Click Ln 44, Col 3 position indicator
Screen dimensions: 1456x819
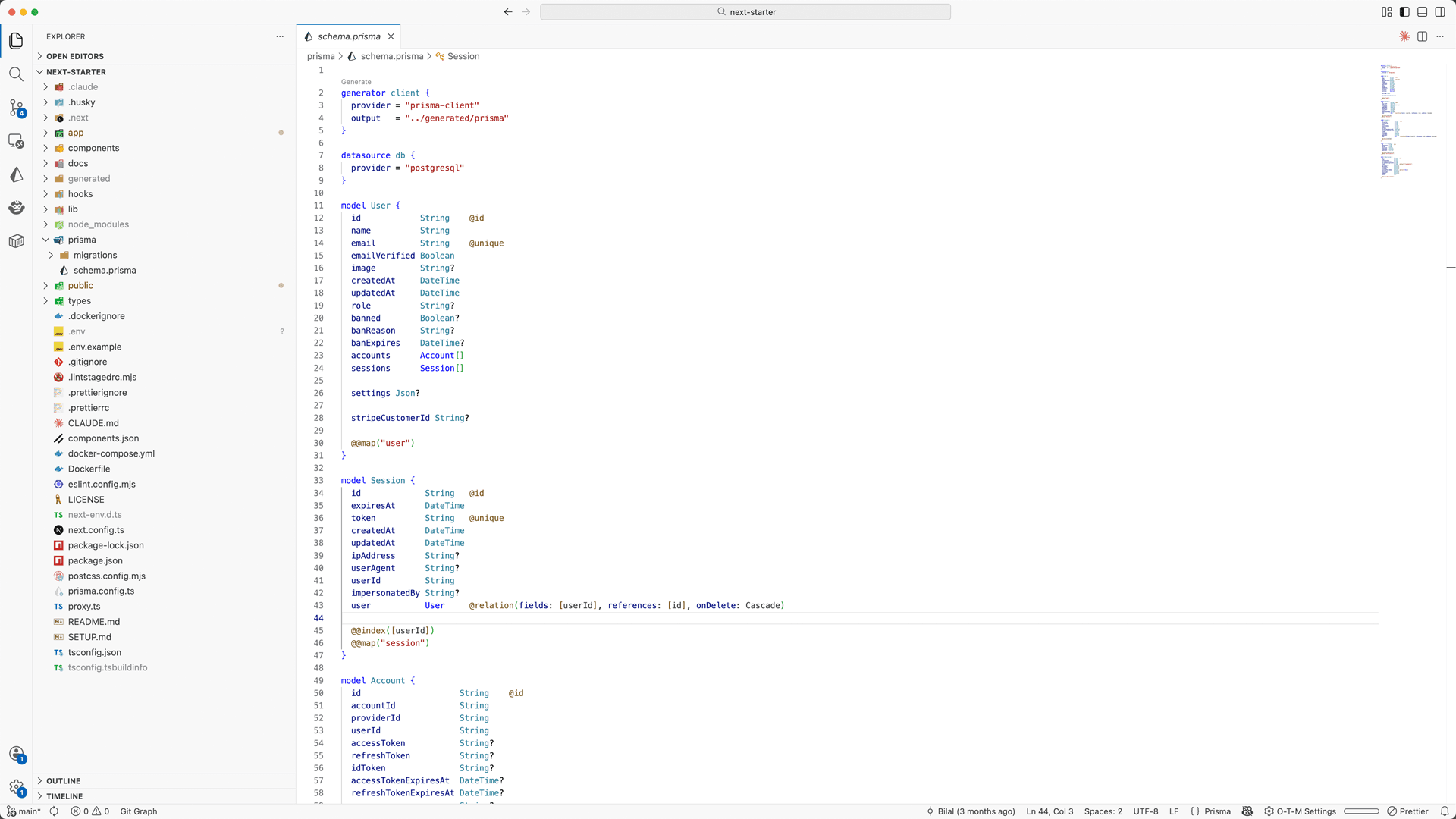coord(1050,811)
